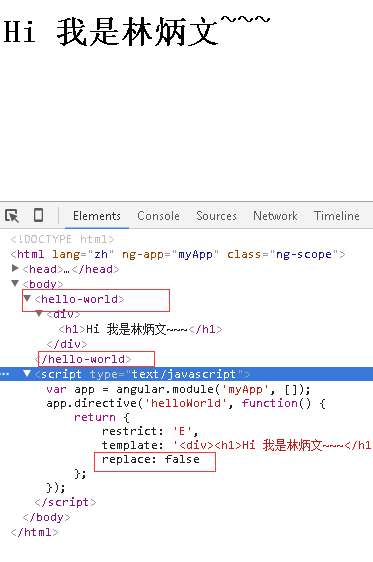Open the Sources tab

[x=216, y=216]
